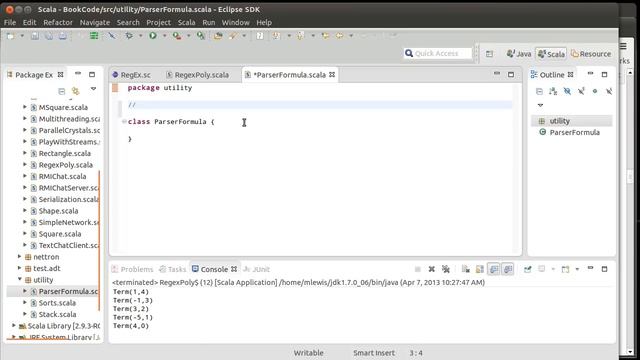Minimize the editor area
Viewport: 640px width, 360px height.
pos(497,74)
